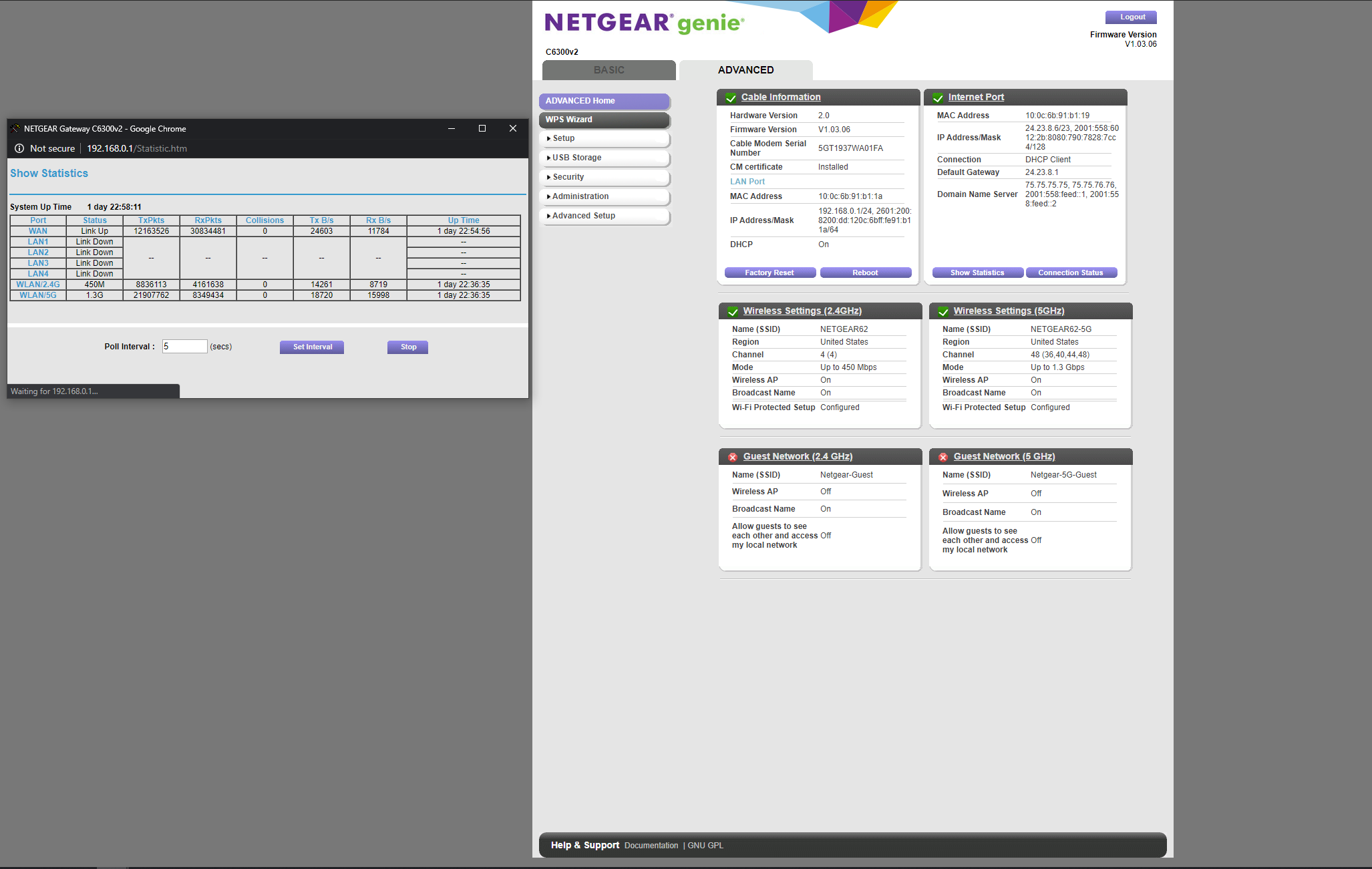Switch to the BASIC tab
1372x869 pixels.
609,70
